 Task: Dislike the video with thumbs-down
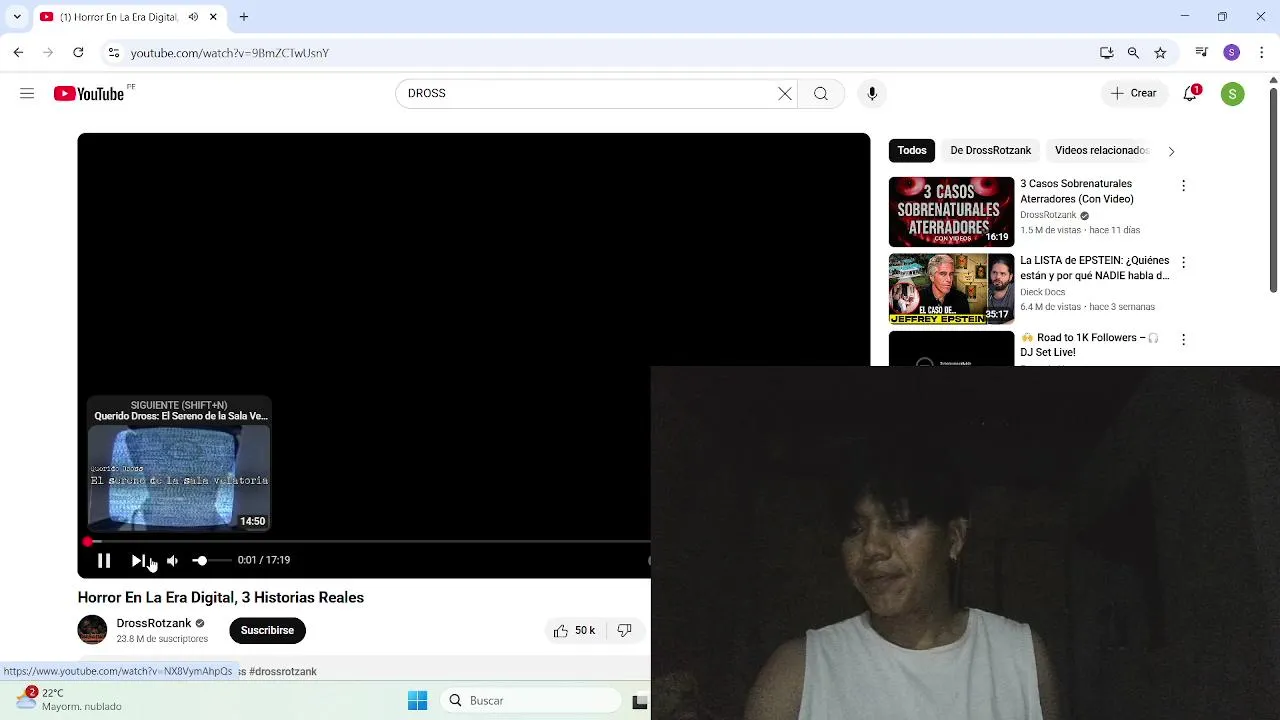tap(624, 630)
